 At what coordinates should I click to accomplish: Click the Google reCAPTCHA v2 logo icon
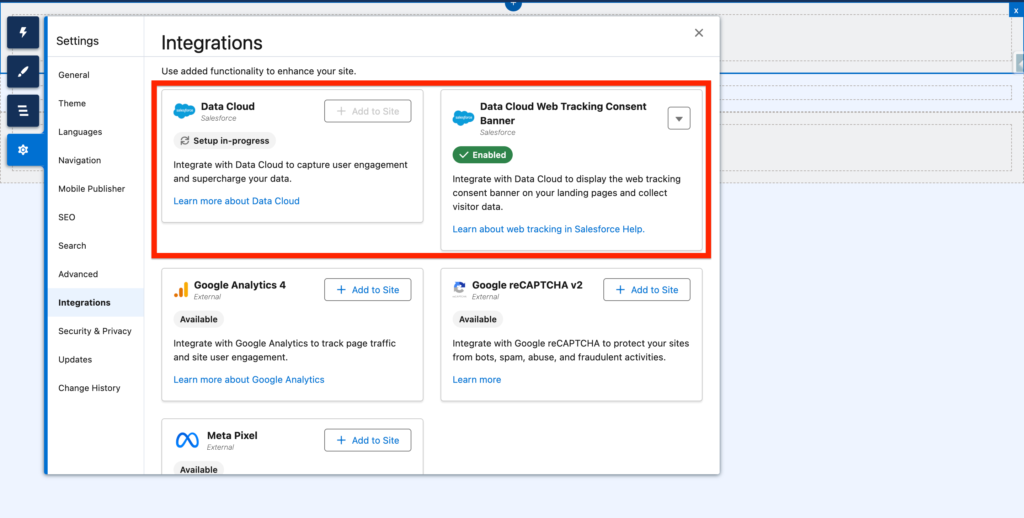[460, 290]
